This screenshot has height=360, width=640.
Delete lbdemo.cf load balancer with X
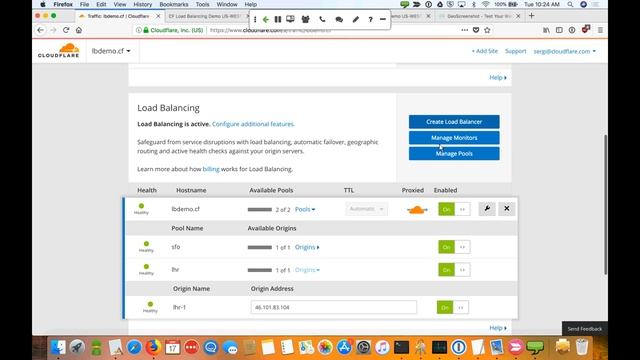point(507,209)
